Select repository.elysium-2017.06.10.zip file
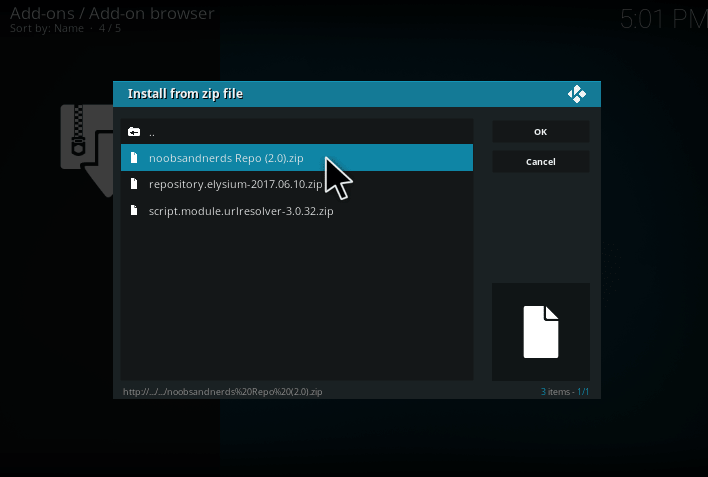 click(297, 184)
